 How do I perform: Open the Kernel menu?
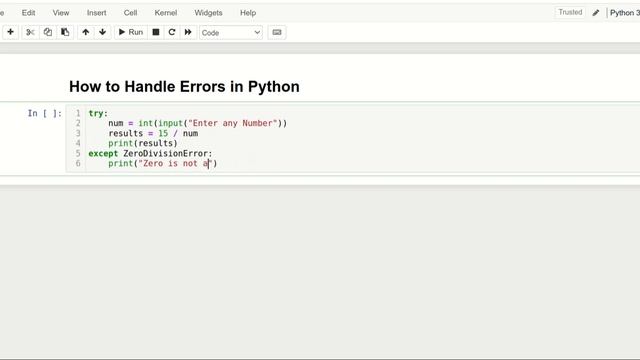coord(166,13)
